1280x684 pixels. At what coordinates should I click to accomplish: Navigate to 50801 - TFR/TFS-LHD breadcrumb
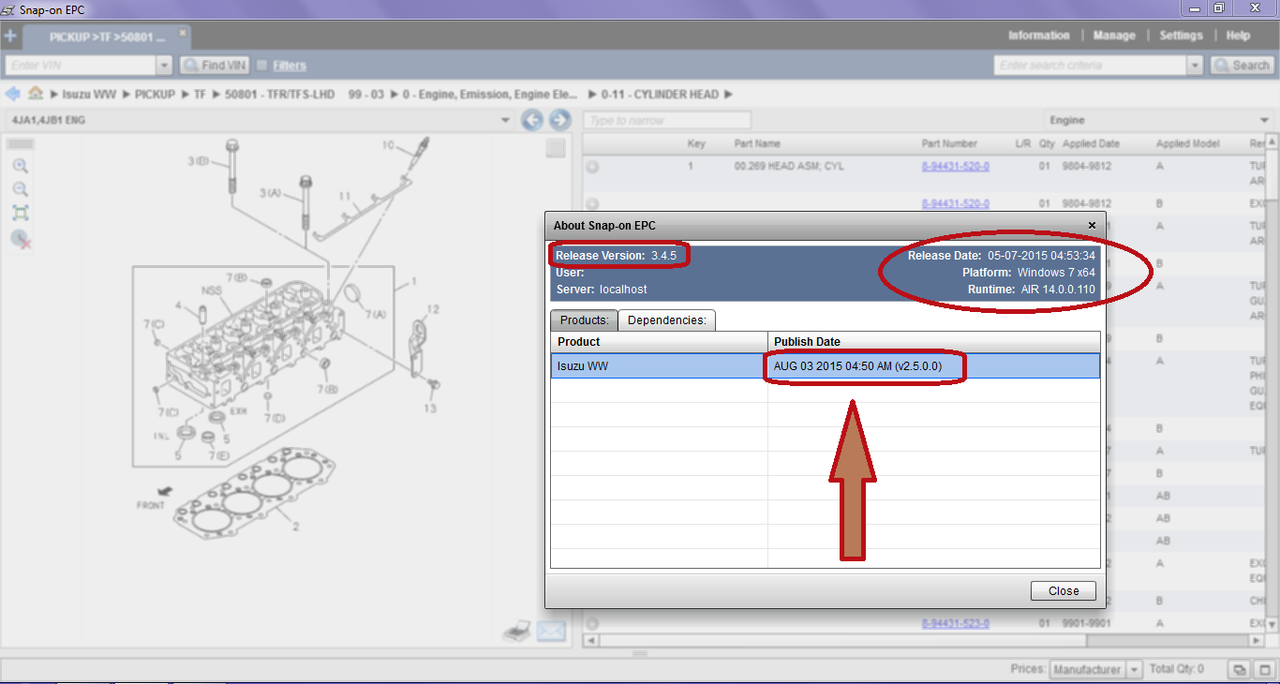pos(279,95)
